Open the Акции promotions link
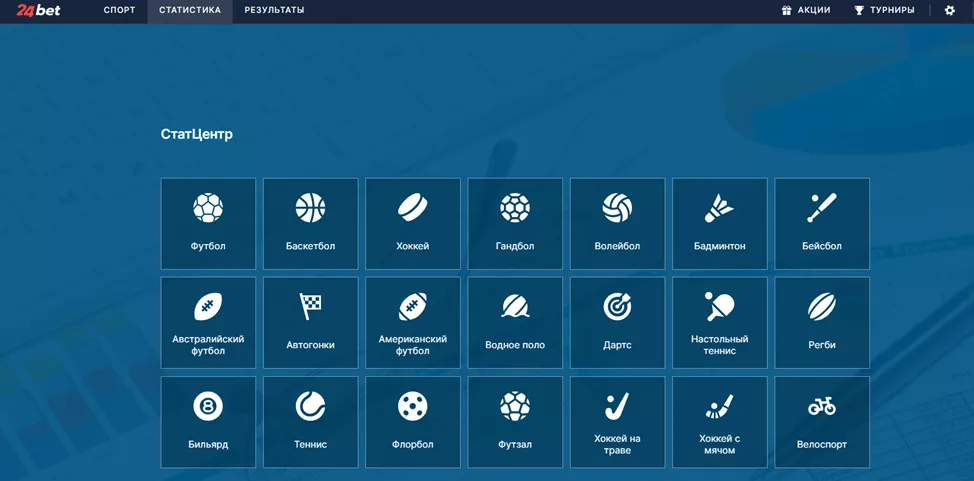 coord(806,11)
